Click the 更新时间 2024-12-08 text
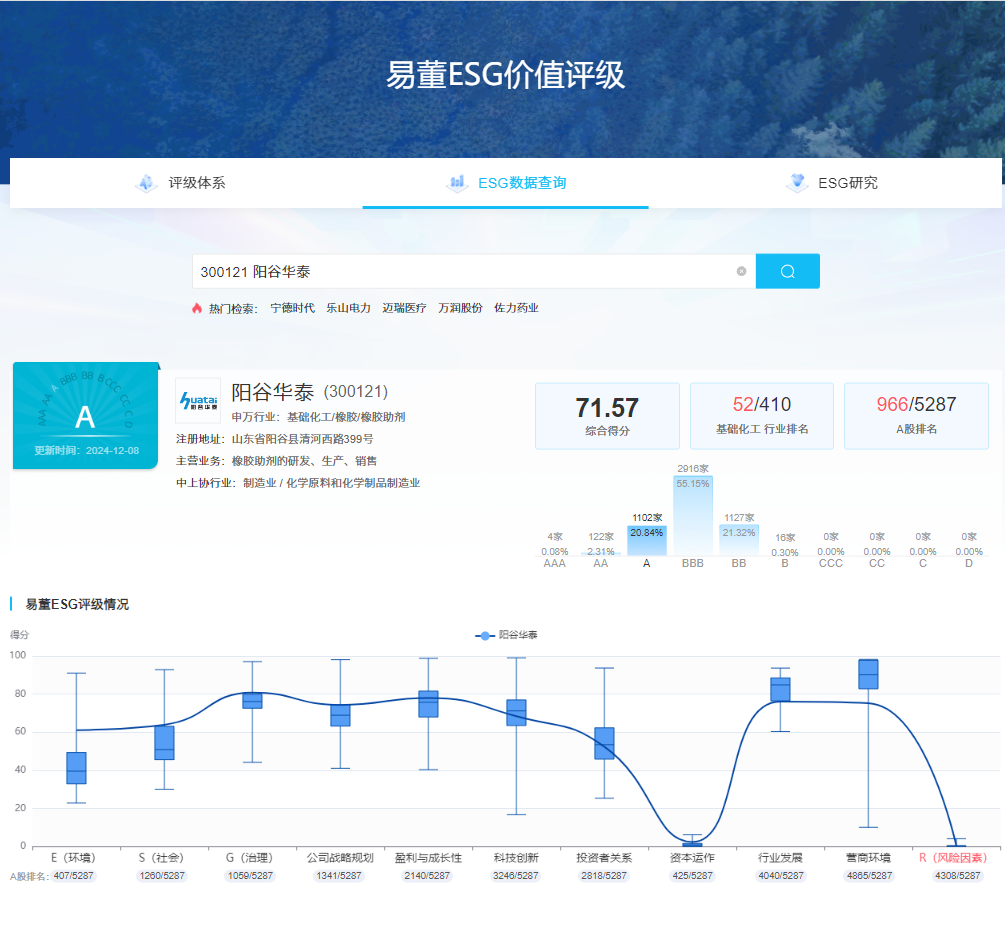 click(x=87, y=450)
